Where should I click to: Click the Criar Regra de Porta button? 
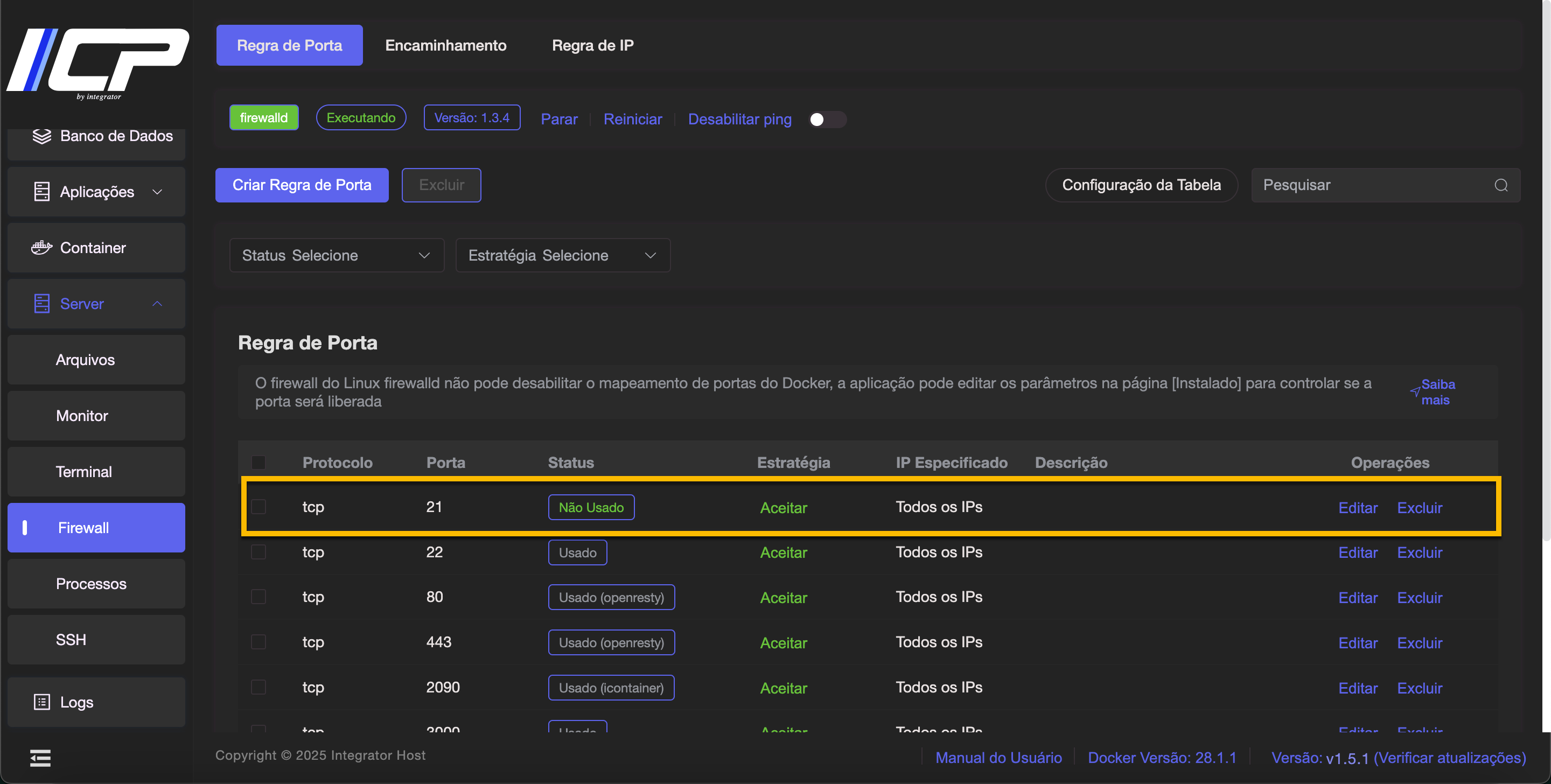click(x=302, y=185)
